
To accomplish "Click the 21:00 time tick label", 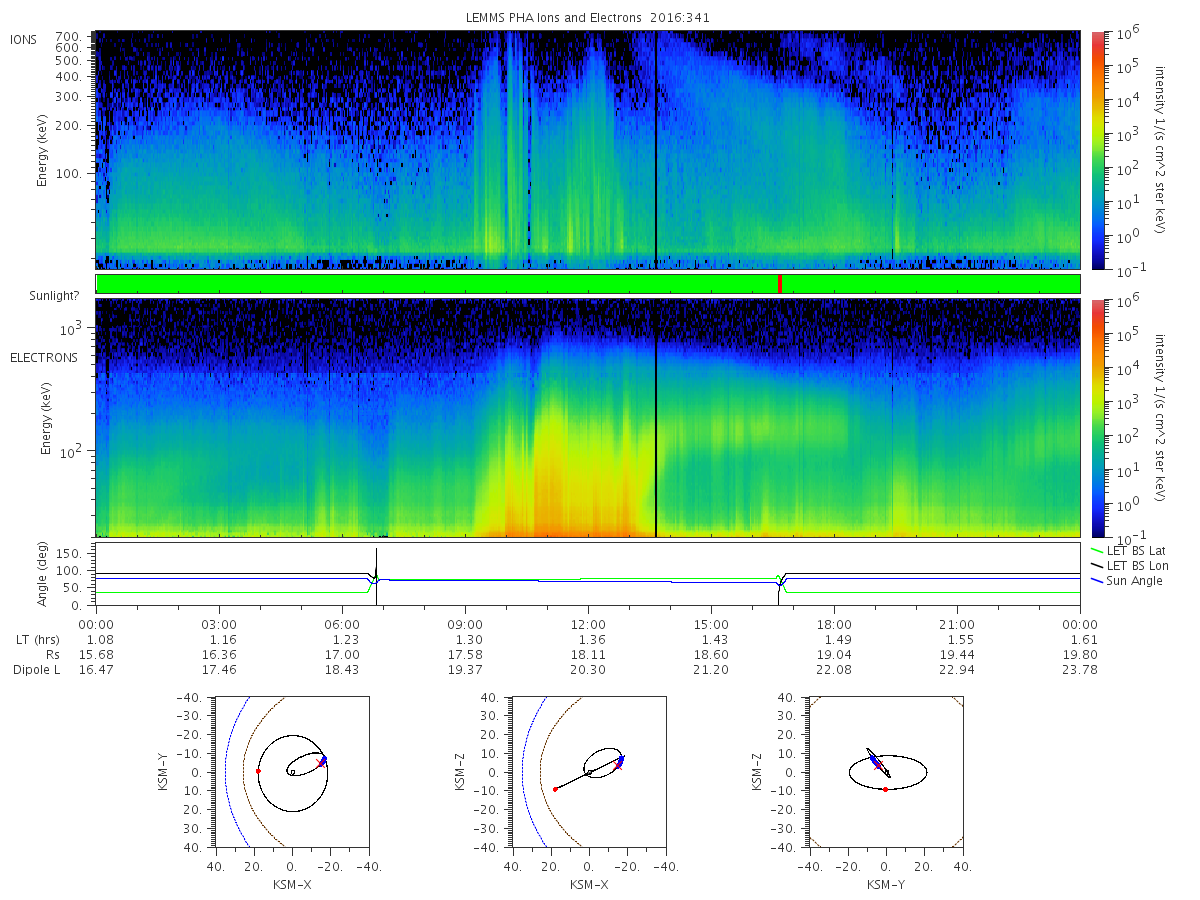I will click(957, 625).
